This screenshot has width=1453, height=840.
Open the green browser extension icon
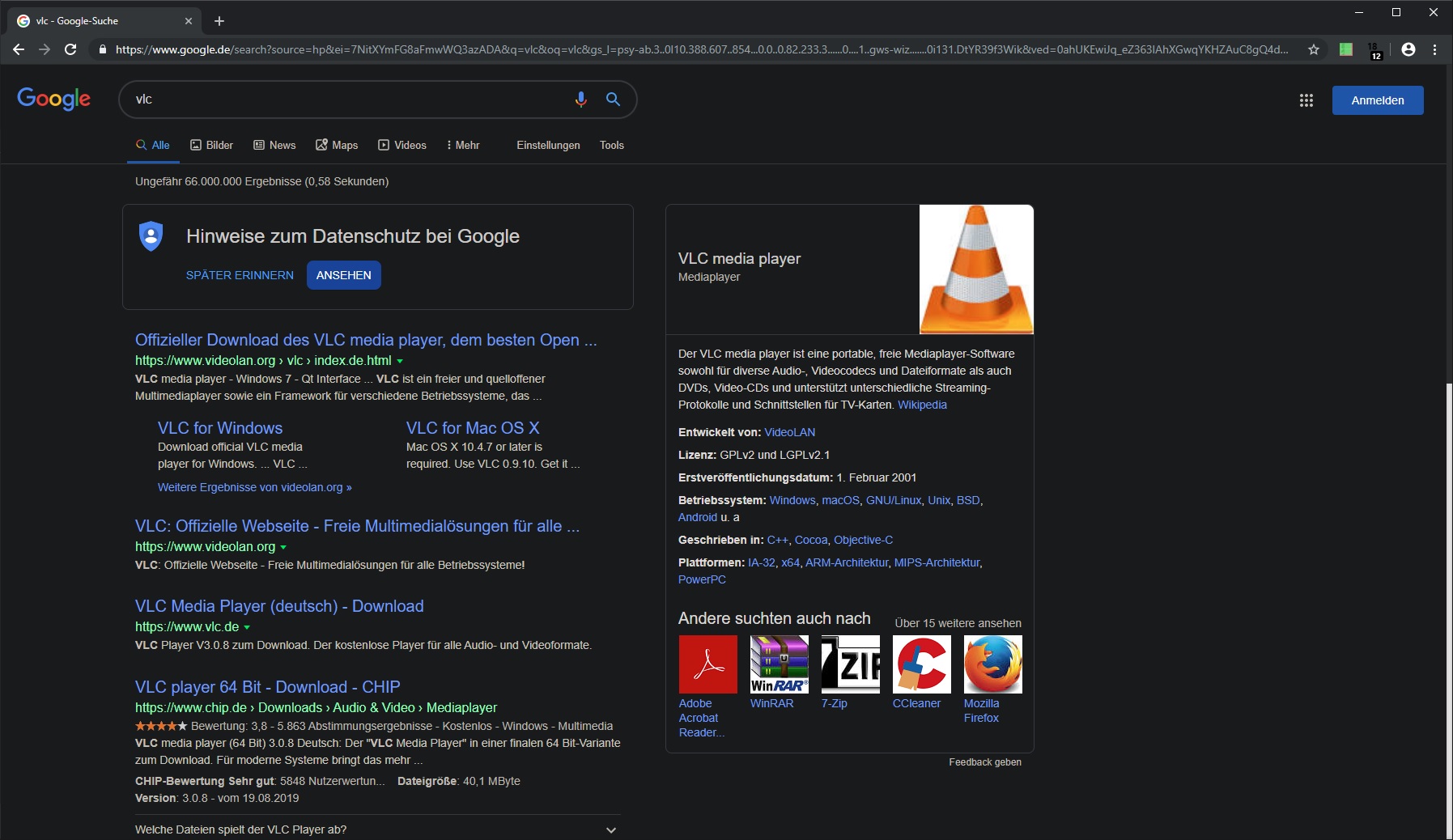coord(1346,49)
